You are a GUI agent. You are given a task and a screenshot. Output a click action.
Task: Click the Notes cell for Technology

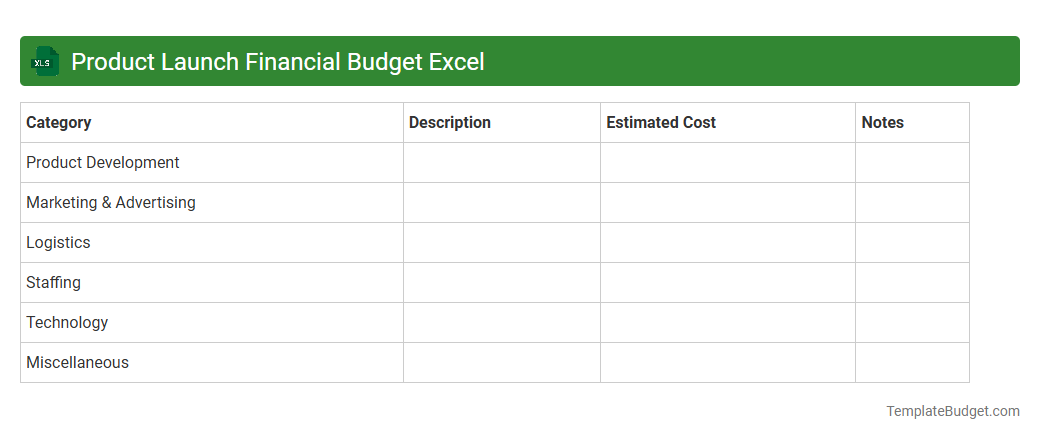pyautogui.click(x=913, y=323)
